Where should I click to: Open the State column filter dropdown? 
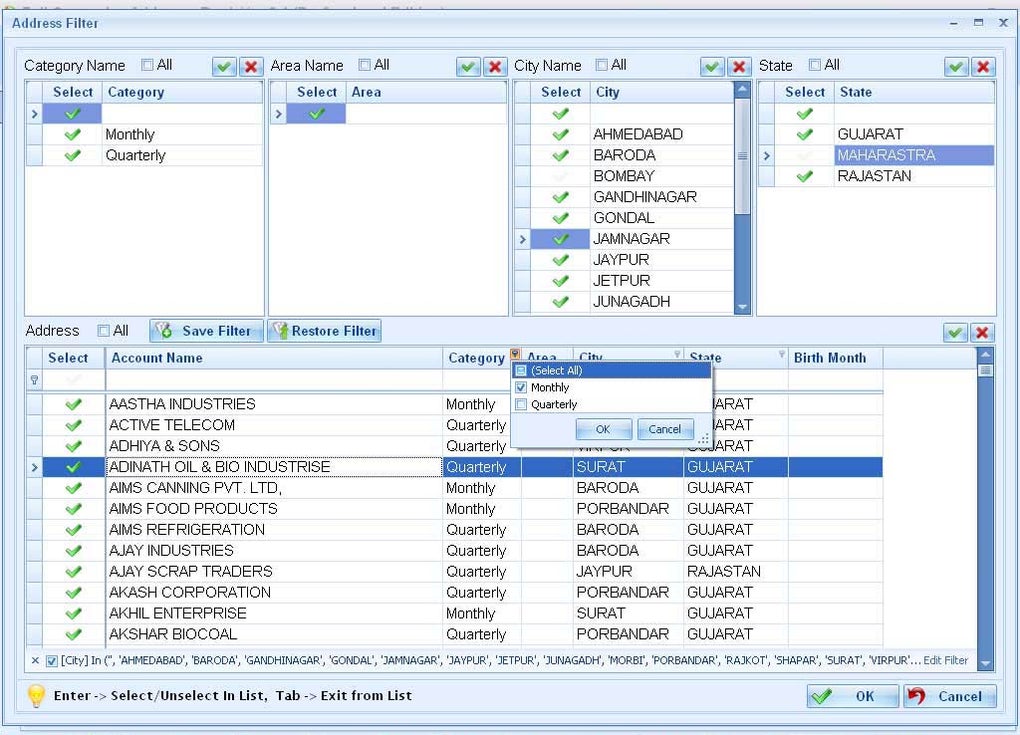tap(781, 355)
